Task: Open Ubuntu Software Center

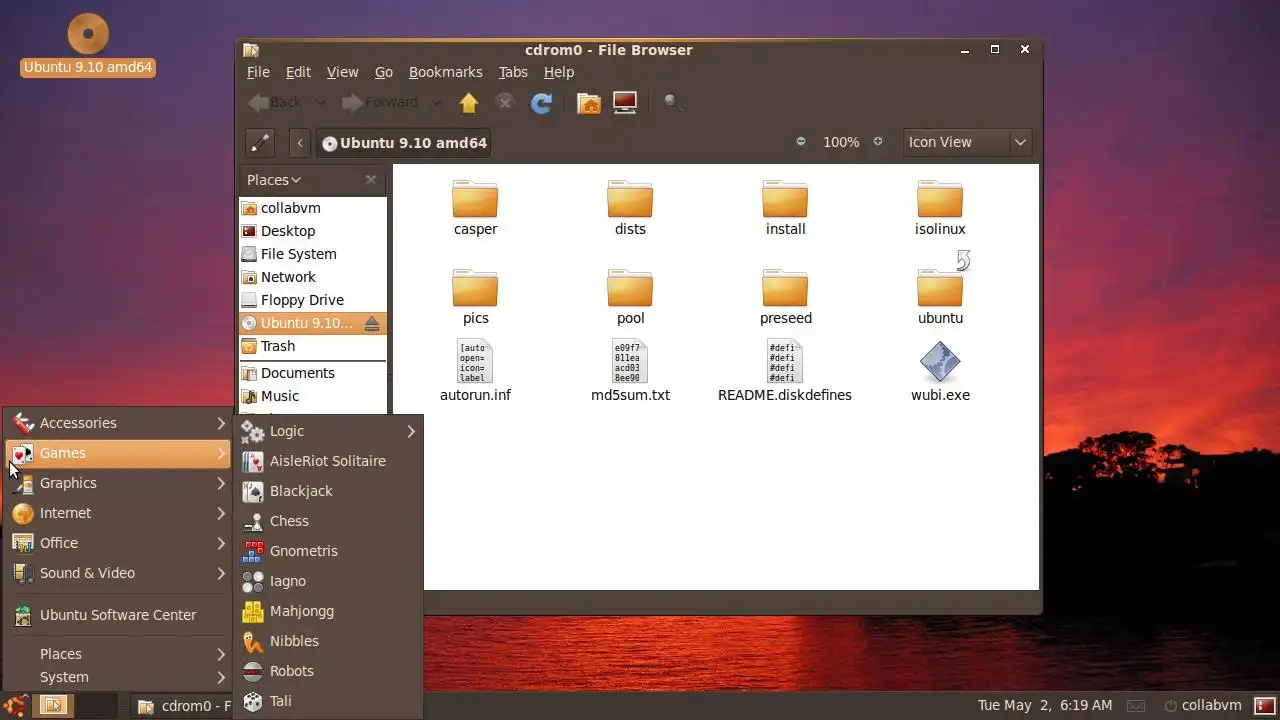Action: [x=118, y=615]
